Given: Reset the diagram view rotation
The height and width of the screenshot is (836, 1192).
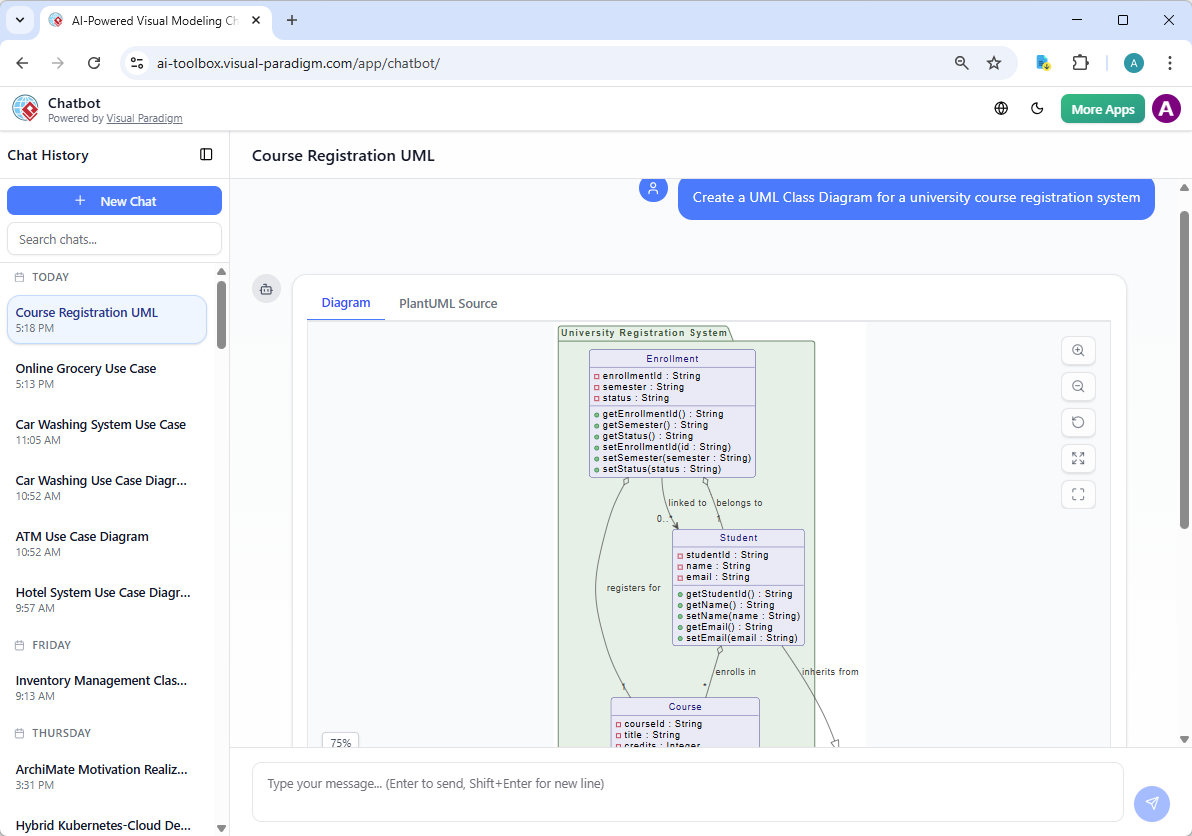Looking at the screenshot, I should coord(1078,423).
